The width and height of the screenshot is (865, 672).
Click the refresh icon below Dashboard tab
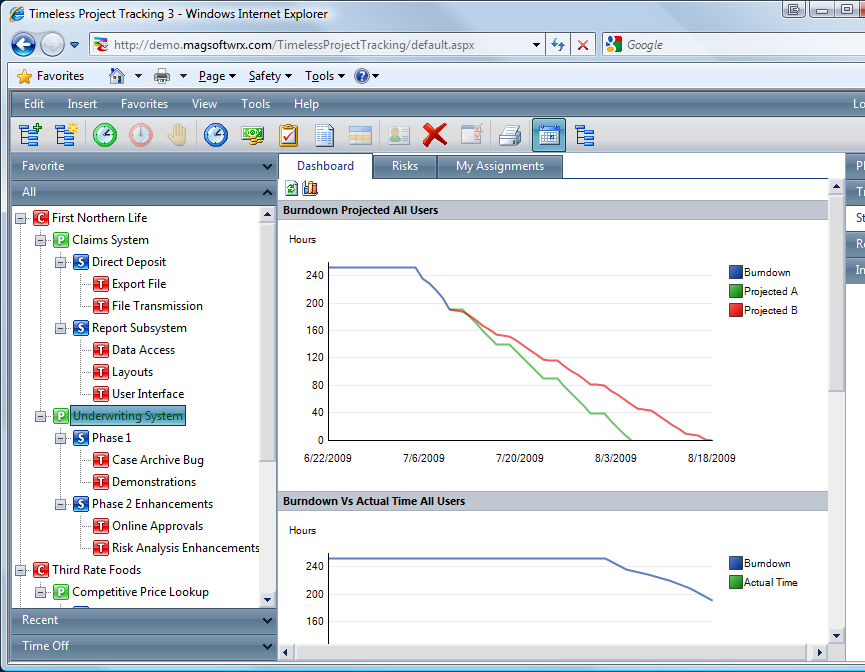(291, 188)
